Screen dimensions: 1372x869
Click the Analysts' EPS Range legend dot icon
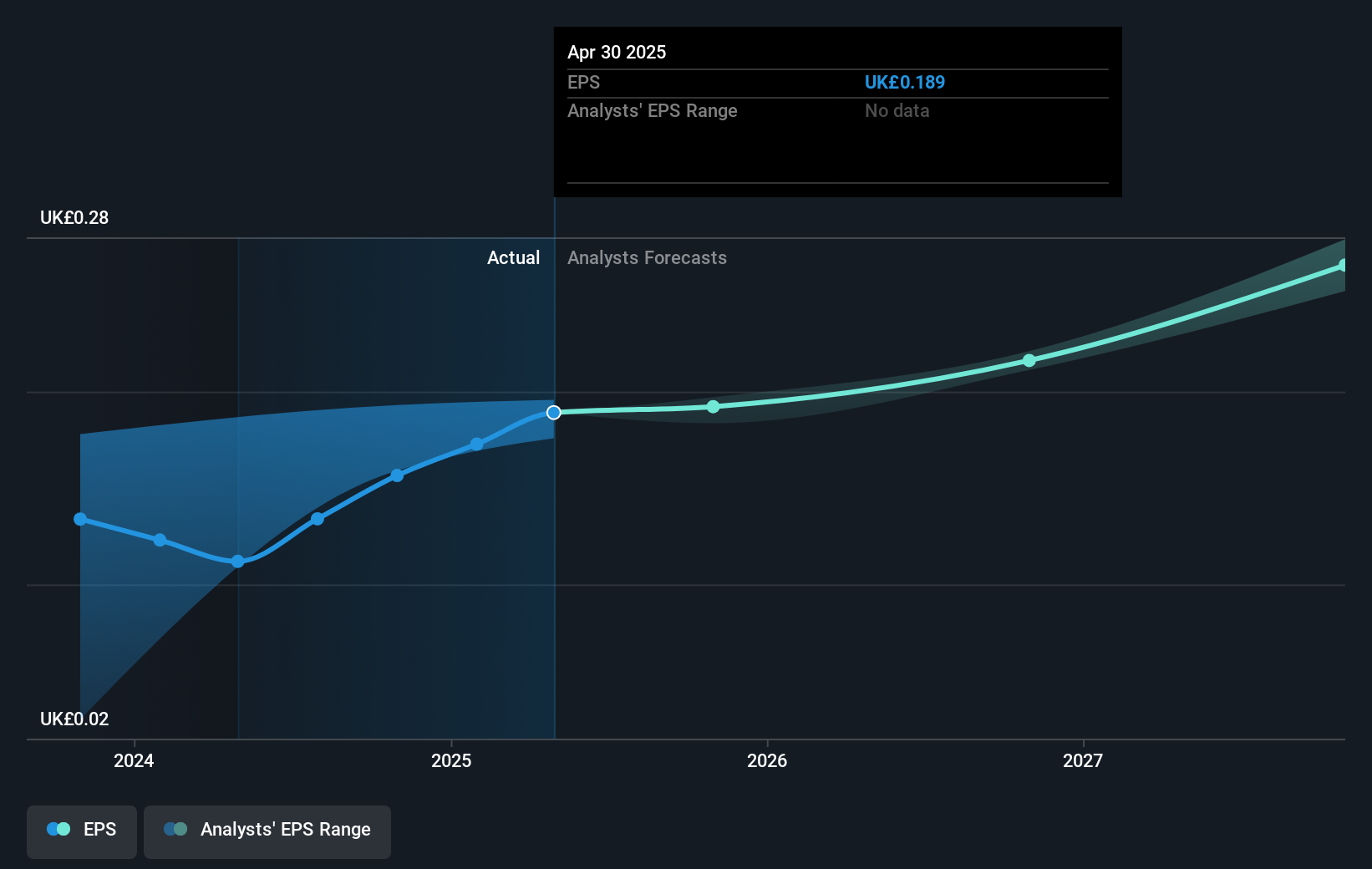click(175, 829)
